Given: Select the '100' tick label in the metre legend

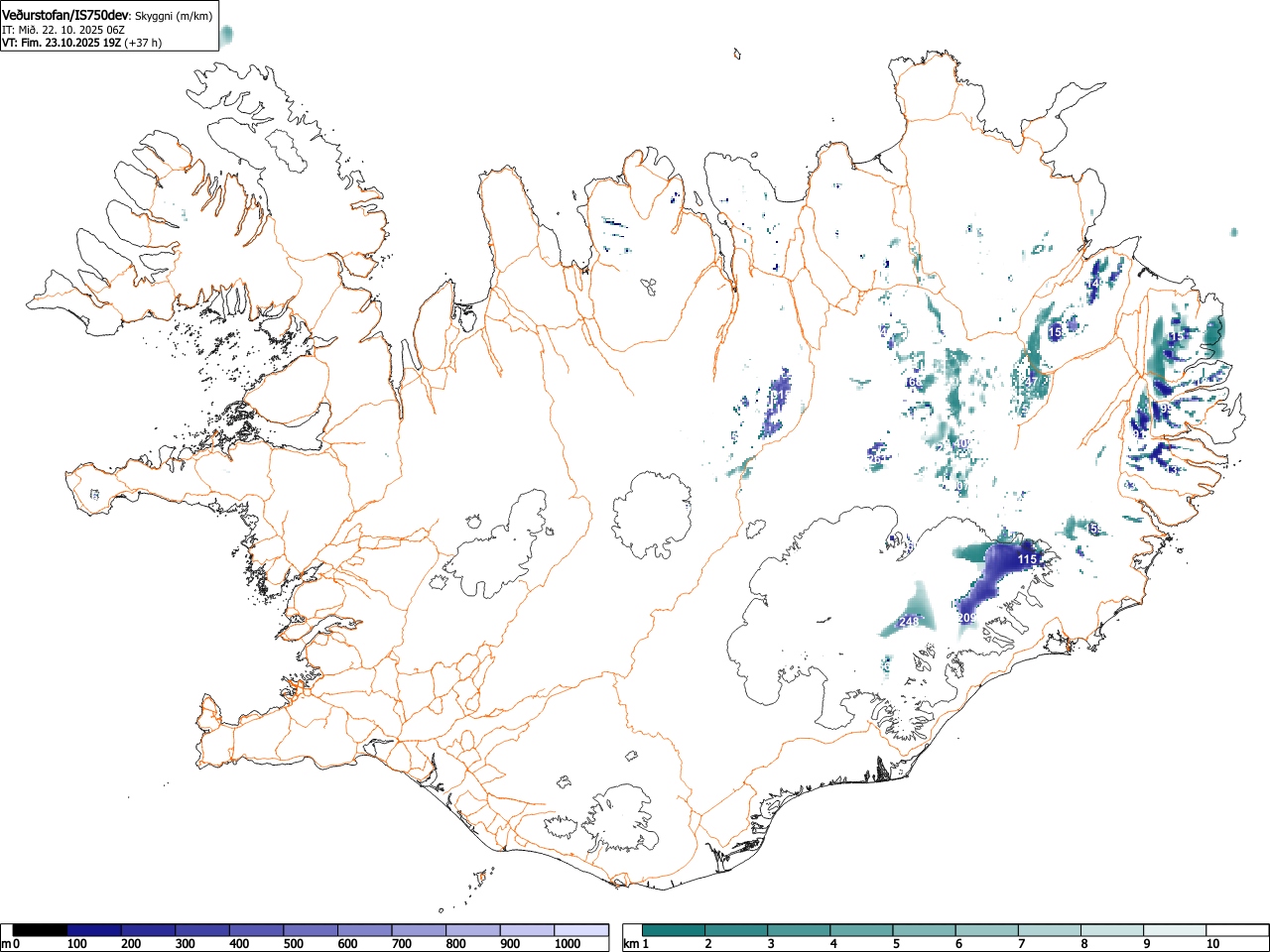Looking at the screenshot, I should 77,944.
